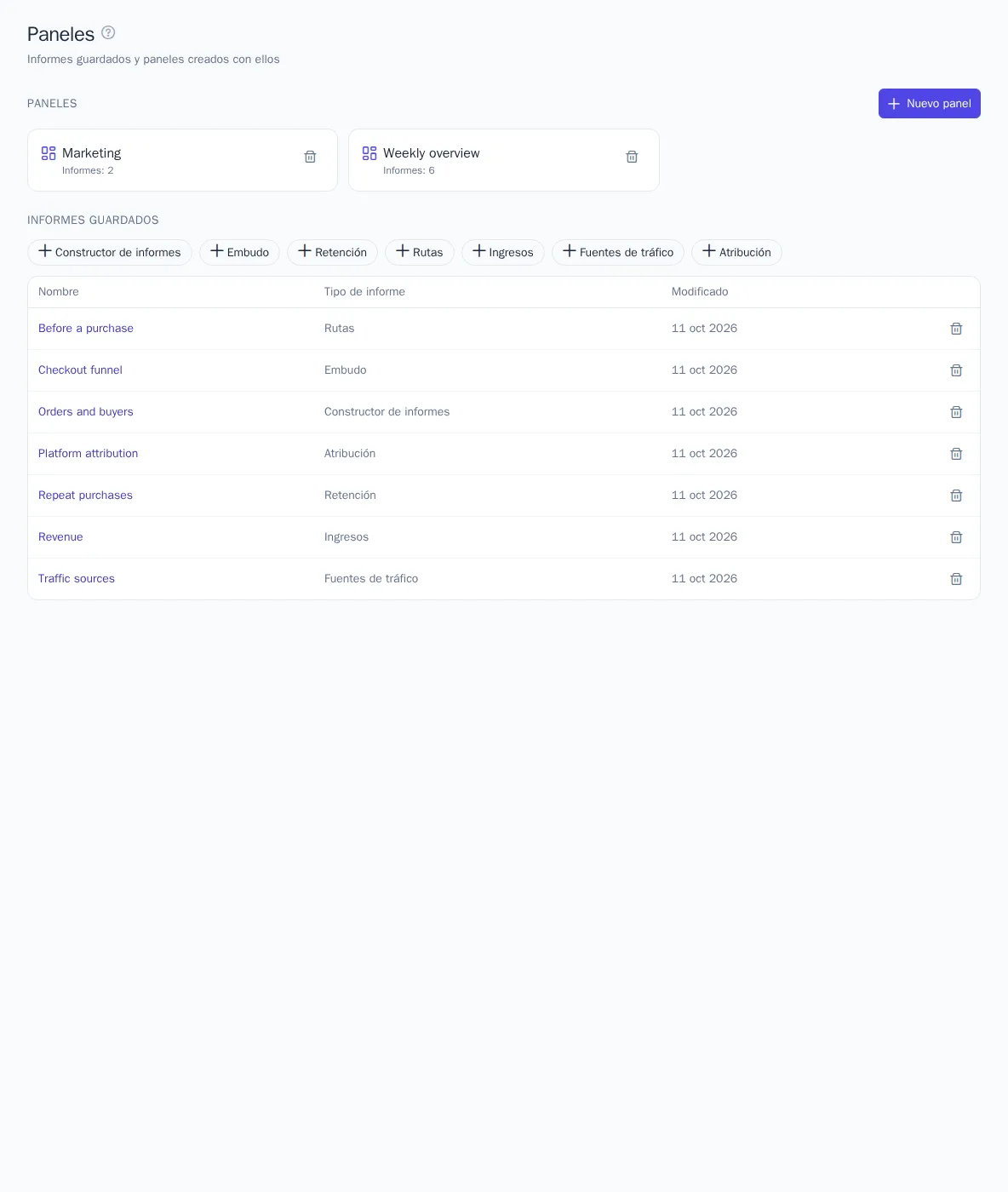Open the Checkout funnel report link
This screenshot has width=1008, height=1192.
(80, 370)
